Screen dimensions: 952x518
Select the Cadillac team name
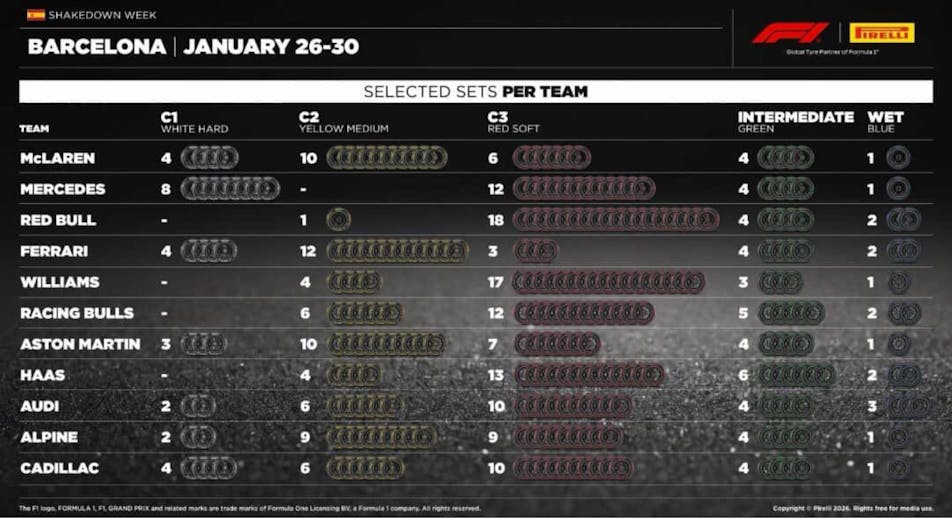click(59, 468)
